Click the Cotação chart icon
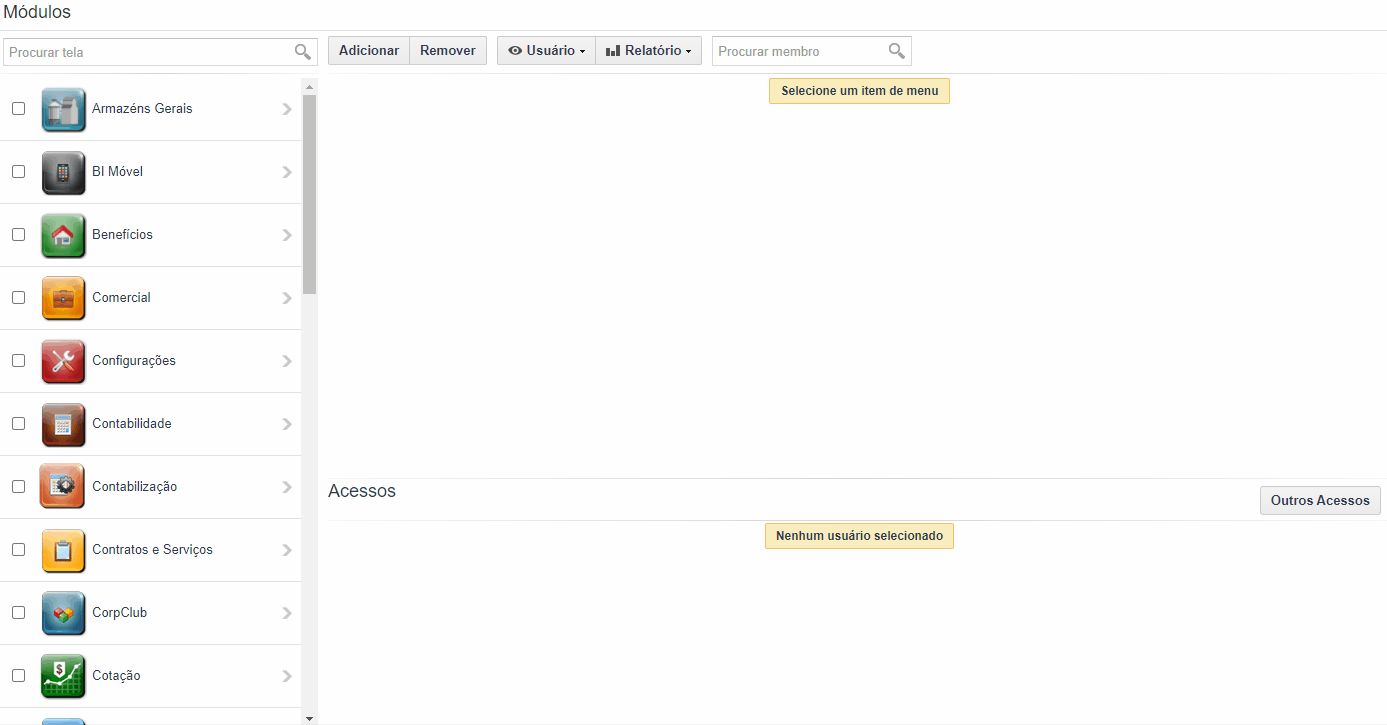This screenshot has width=1387, height=725. [63, 676]
